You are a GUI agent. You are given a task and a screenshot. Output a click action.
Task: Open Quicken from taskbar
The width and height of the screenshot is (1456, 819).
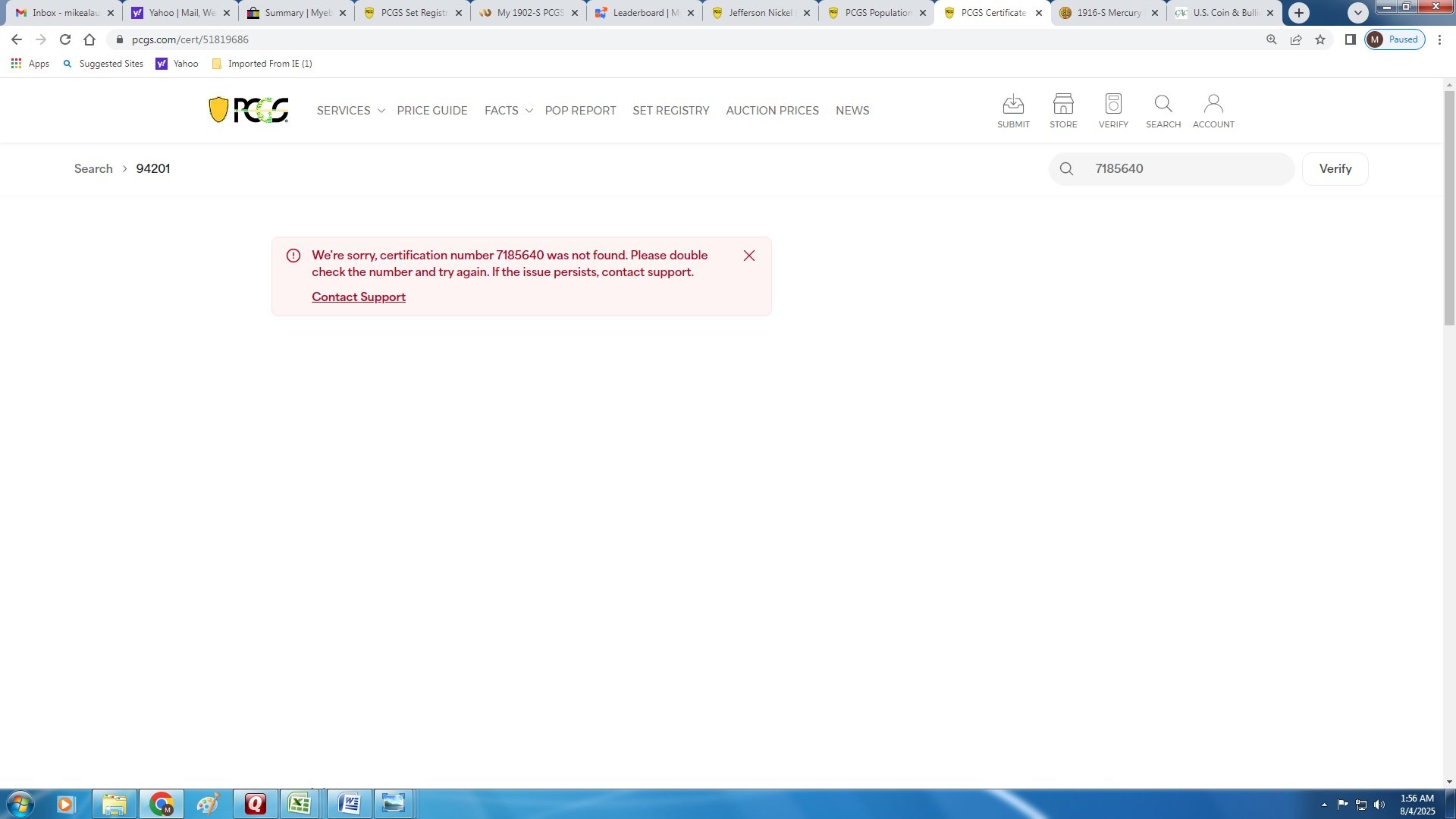256,804
